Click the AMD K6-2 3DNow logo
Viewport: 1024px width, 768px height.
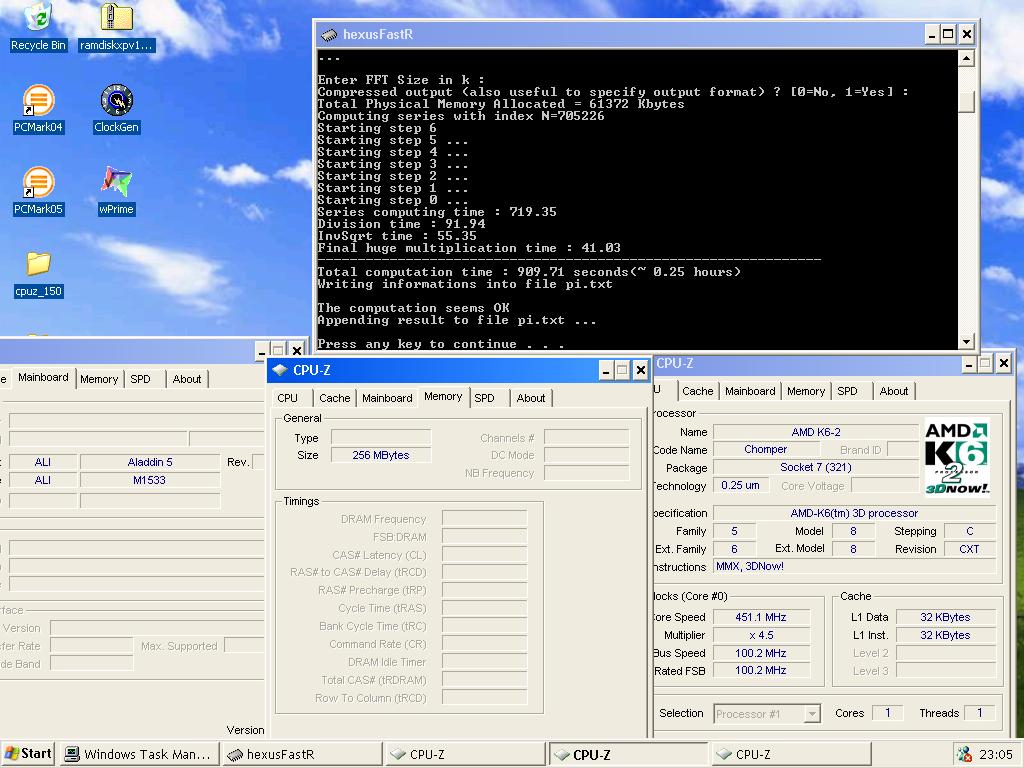957,457
